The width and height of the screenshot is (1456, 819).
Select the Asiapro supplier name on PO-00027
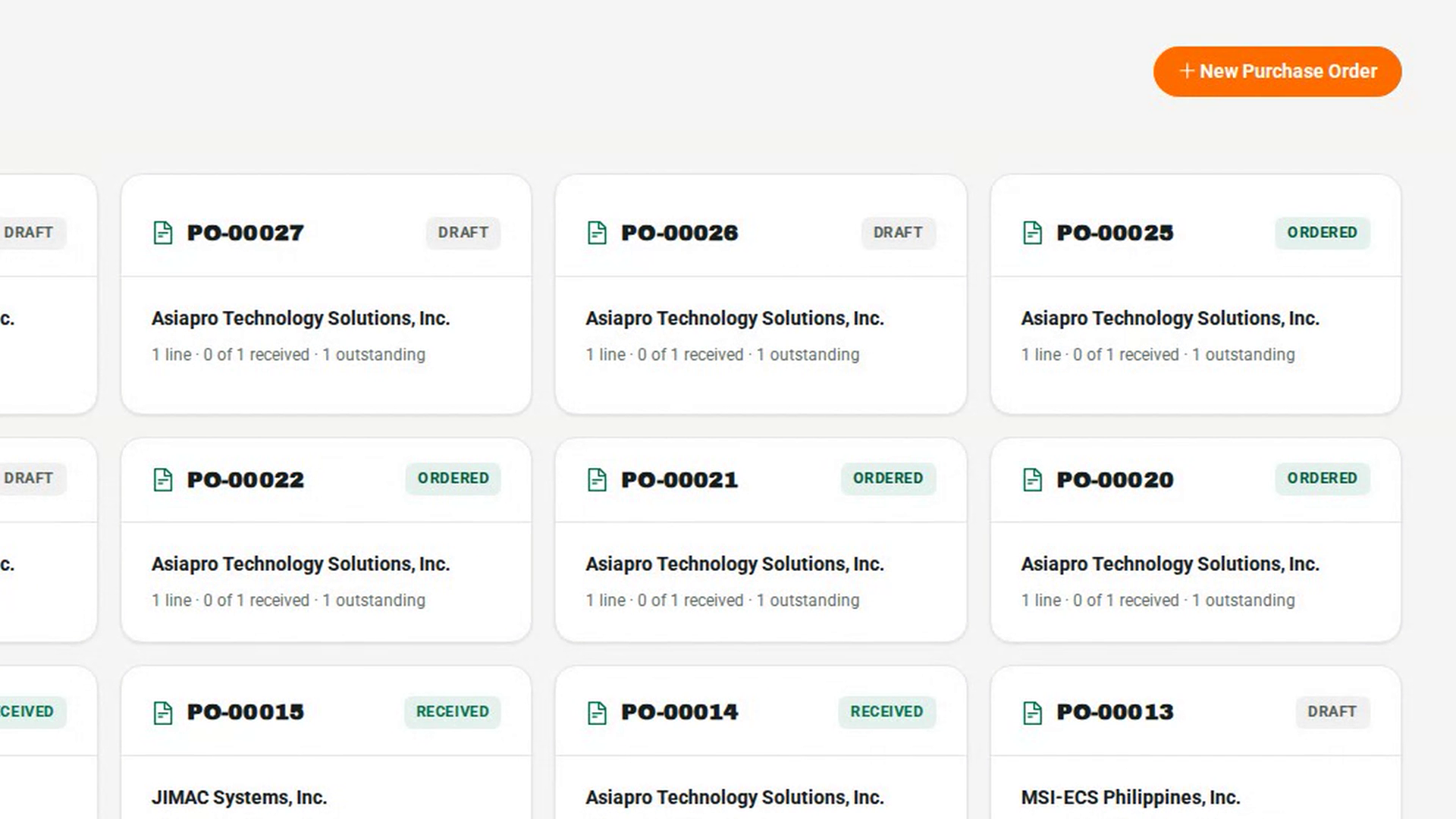(300, 318)
